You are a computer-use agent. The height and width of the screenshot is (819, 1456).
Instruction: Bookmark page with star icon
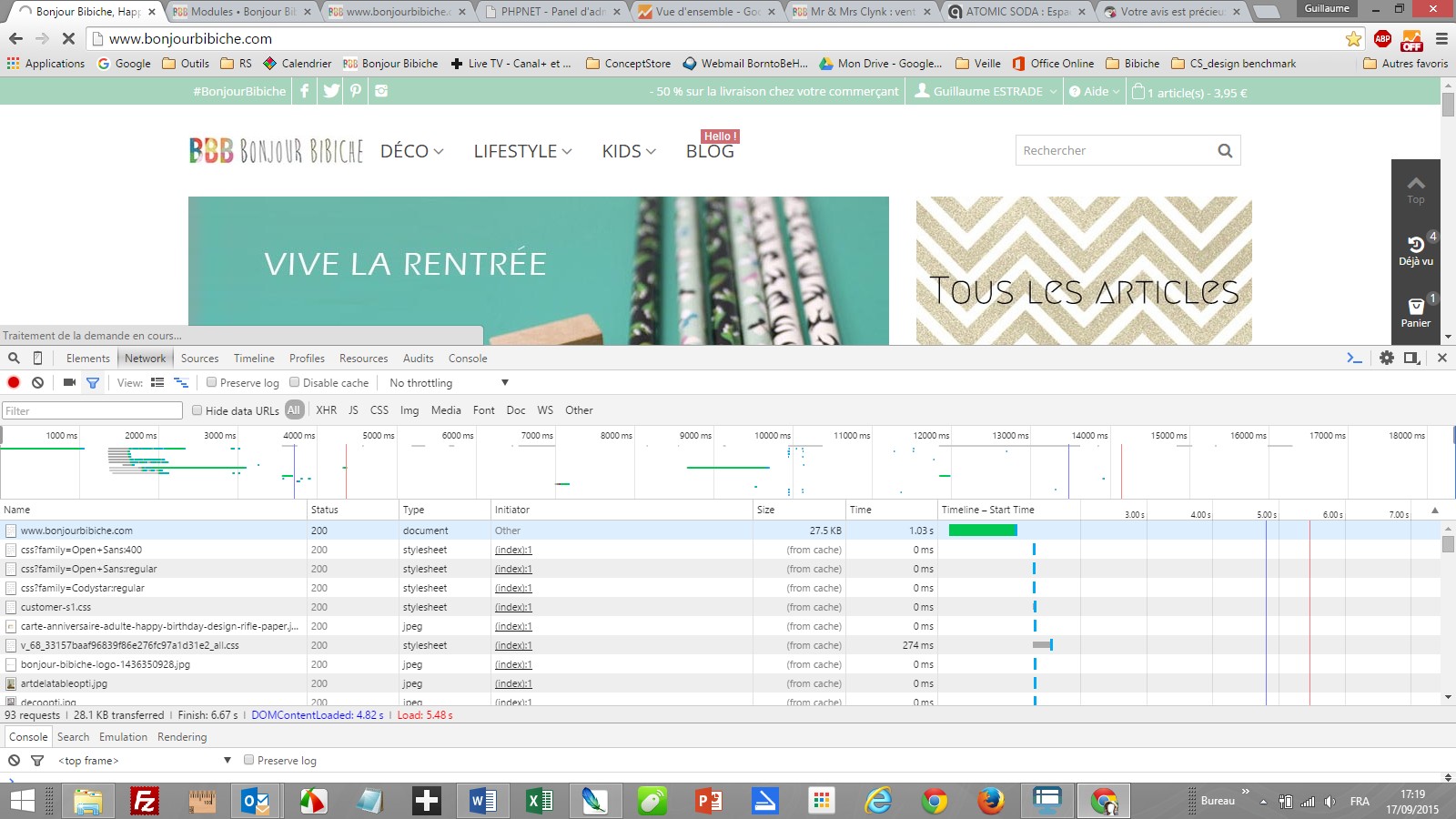[x=1353, y=39]
